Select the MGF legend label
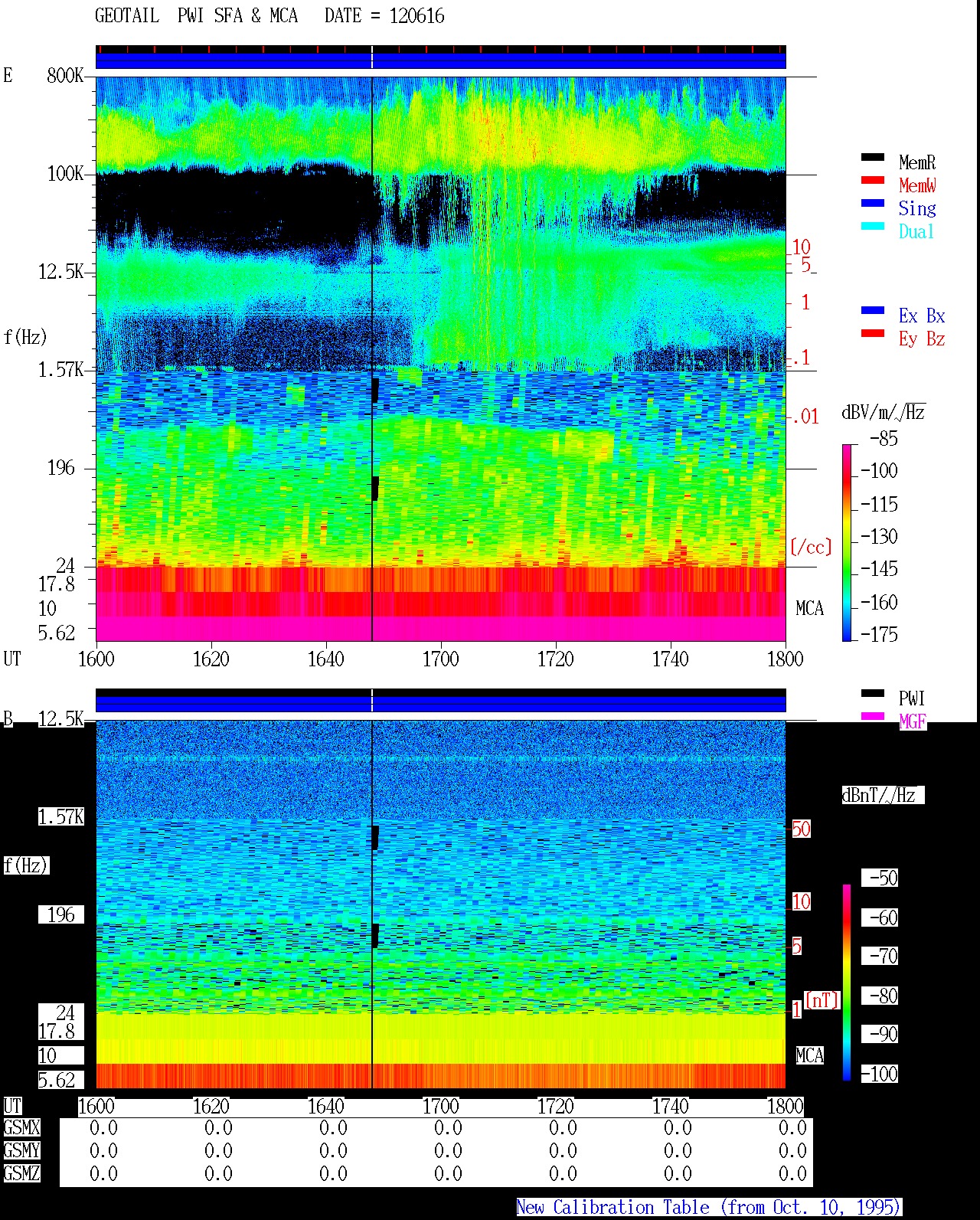The height and width of the screenshot is (1220, 980). [x=912, y=721]
